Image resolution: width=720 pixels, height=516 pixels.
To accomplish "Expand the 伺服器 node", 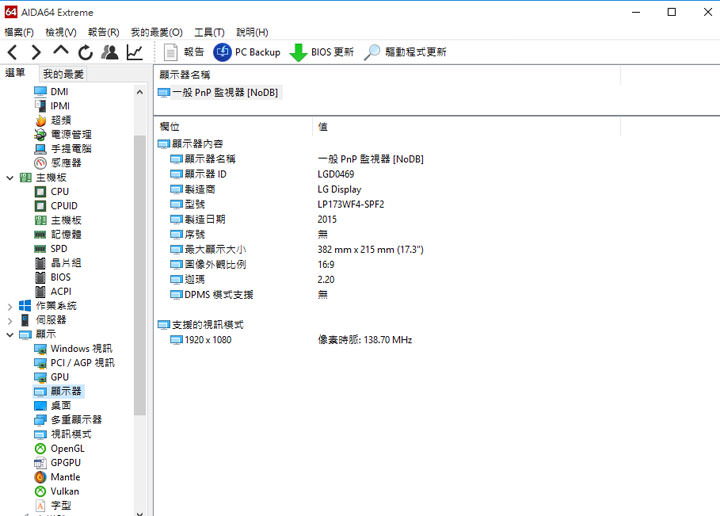I will pos(10,320).
